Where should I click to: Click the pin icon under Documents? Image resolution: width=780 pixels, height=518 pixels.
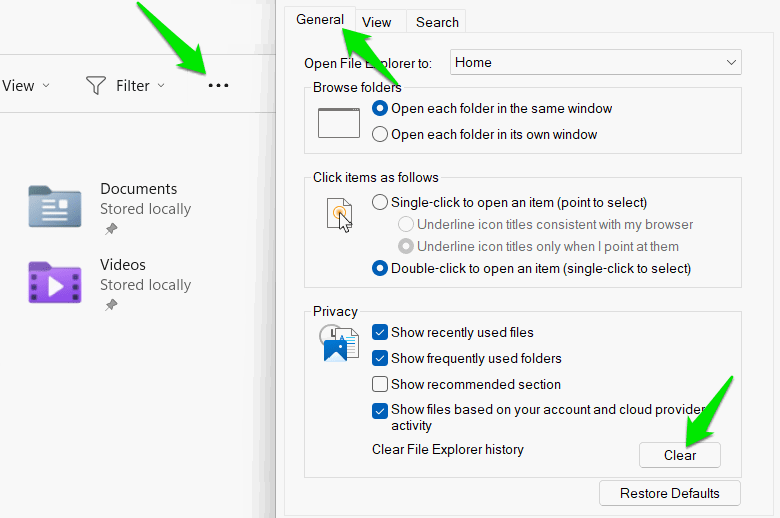[x=111, y=229]
